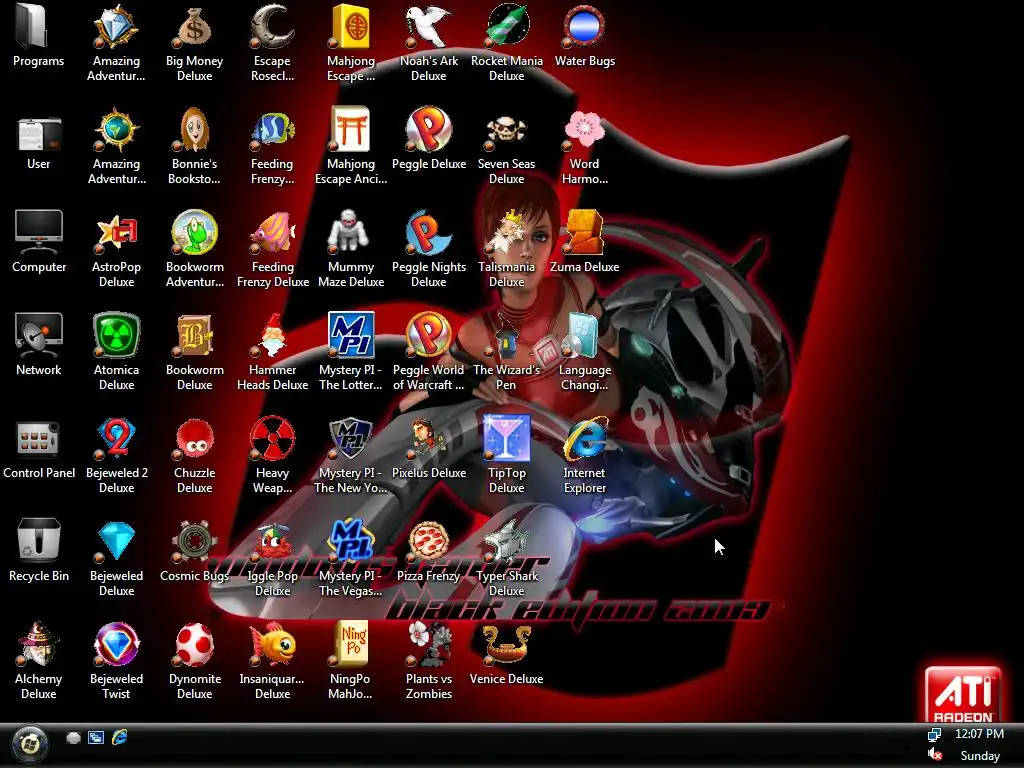Screen dimensions: 1024x768
Task: Click Switch between windows quick launch icon
Action: tap(96, 738)
